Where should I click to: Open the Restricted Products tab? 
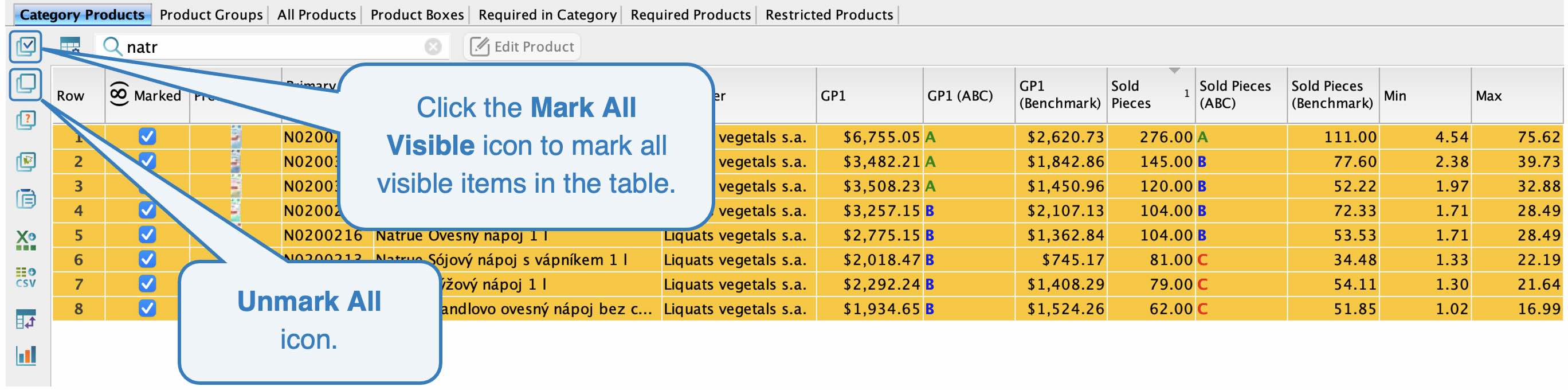point(829,14)
